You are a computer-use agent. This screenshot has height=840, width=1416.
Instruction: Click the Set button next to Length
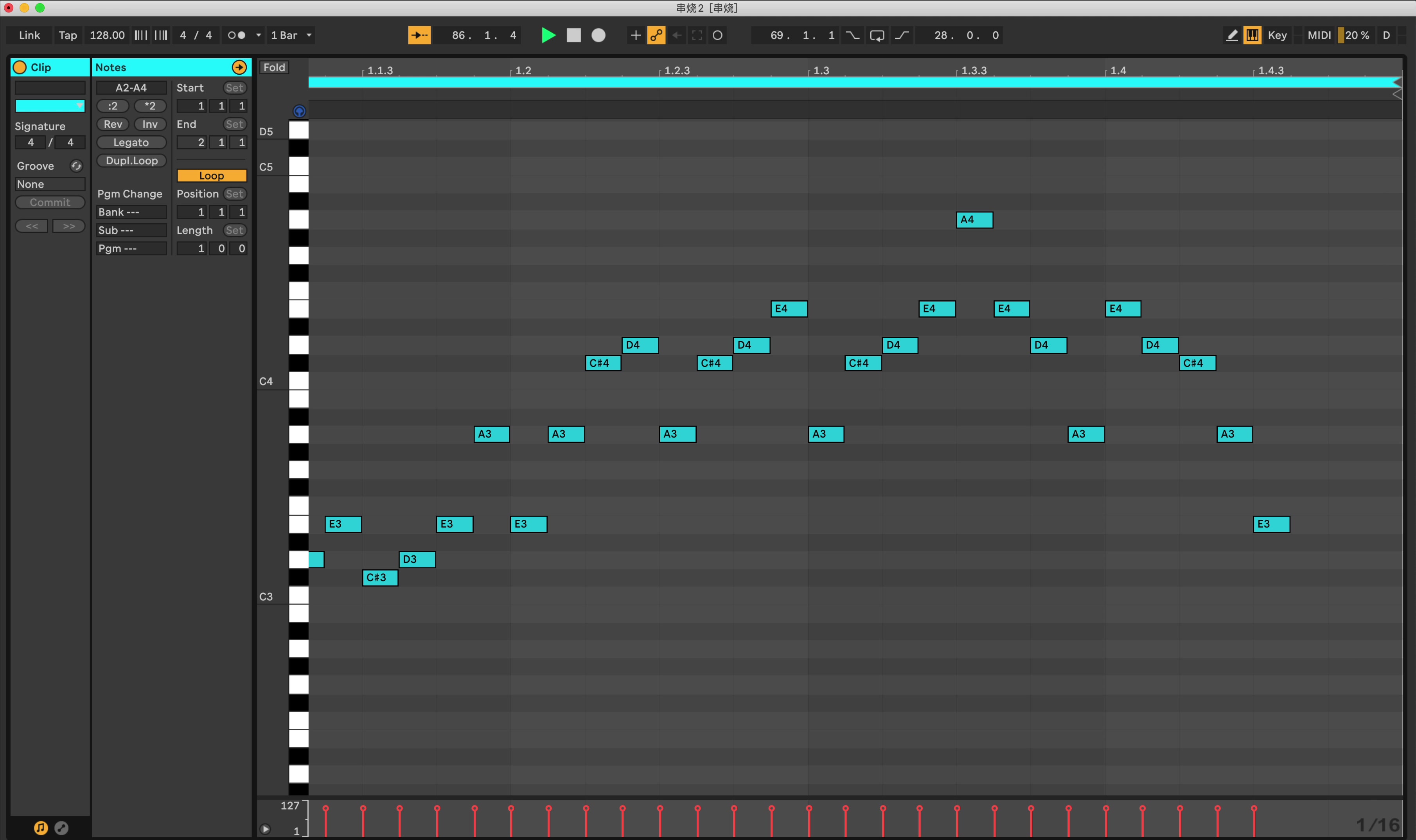234,230
